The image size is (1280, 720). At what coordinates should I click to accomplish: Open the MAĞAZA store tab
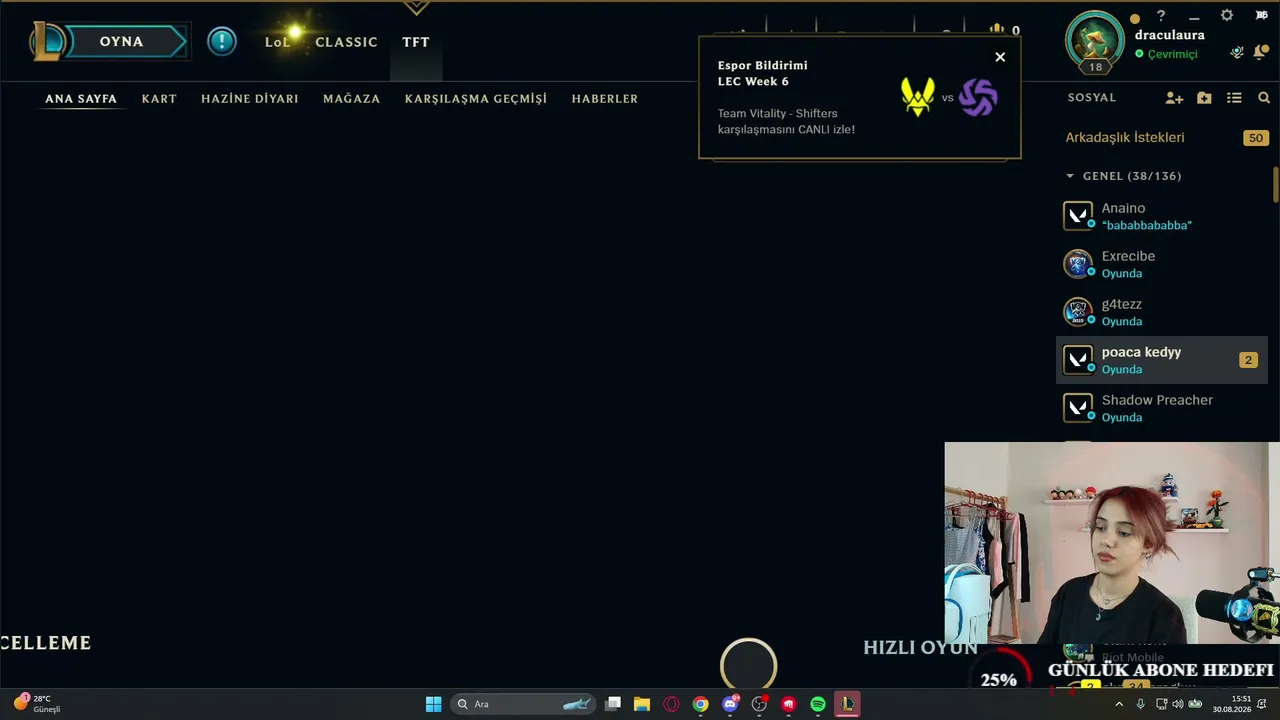(351, 99)
